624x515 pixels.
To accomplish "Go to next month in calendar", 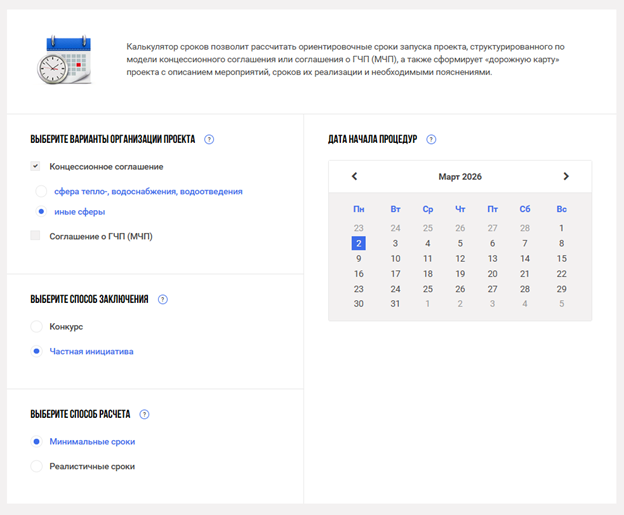I will coord(566,176).
